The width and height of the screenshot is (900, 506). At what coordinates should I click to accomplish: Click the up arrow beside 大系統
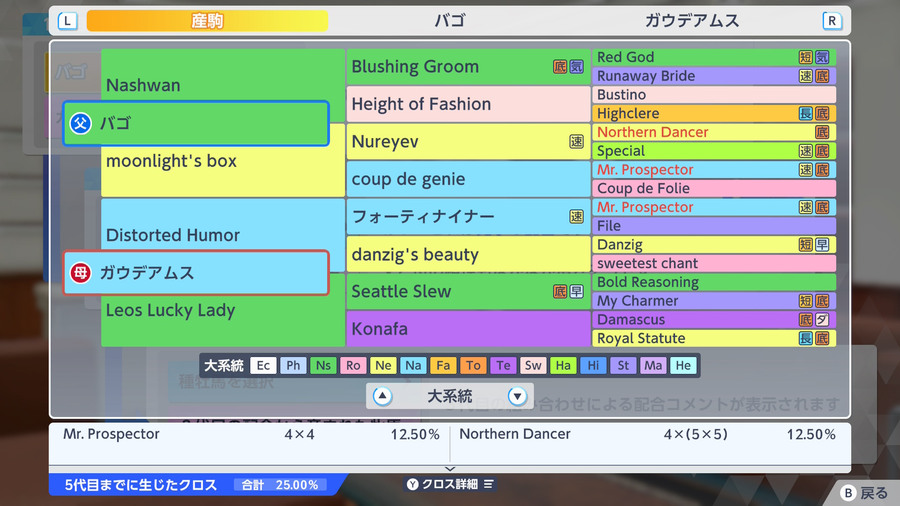coord(382,396)
